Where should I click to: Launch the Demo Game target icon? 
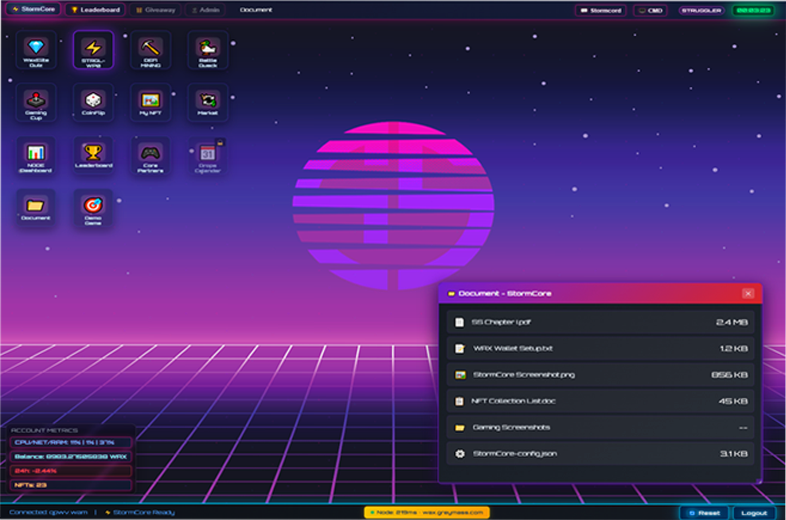coord(93,208)
